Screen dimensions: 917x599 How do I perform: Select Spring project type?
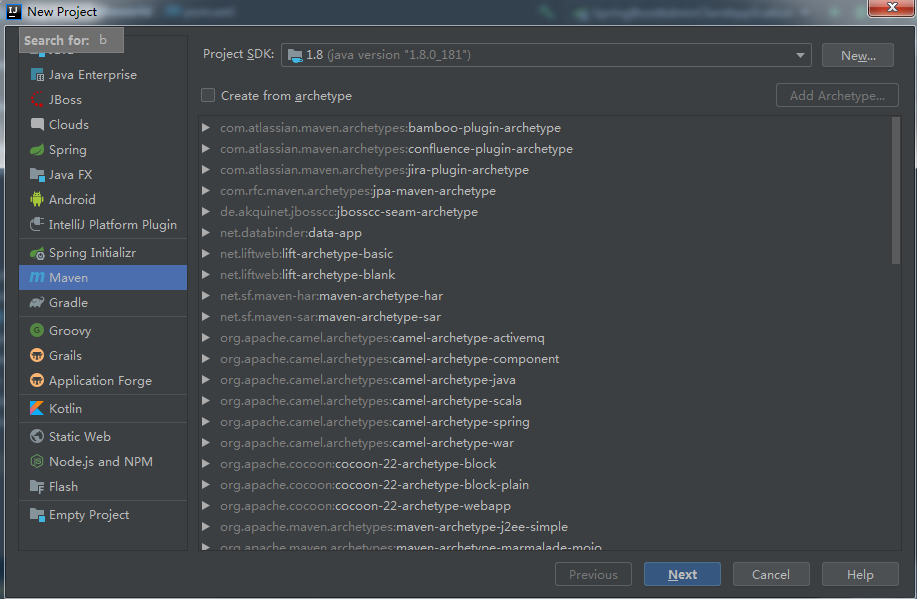point(103,150)
